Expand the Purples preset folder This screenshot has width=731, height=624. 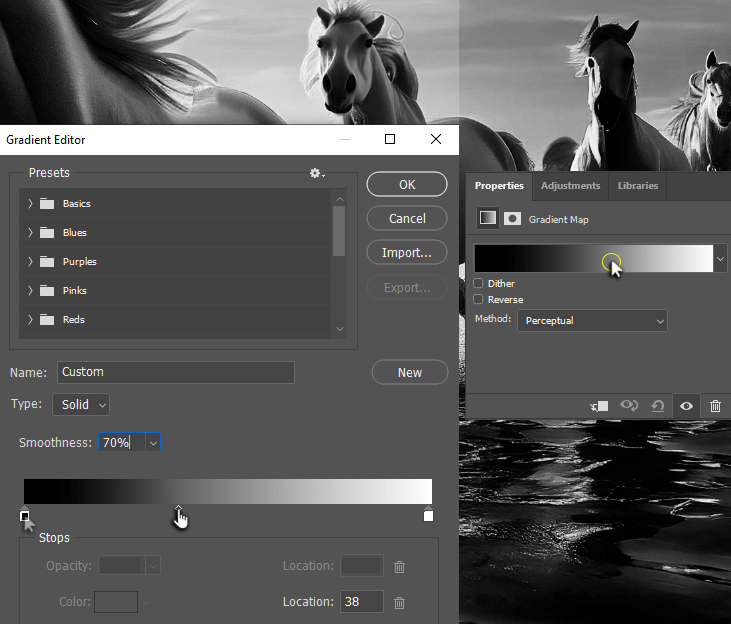coord(30,262)
